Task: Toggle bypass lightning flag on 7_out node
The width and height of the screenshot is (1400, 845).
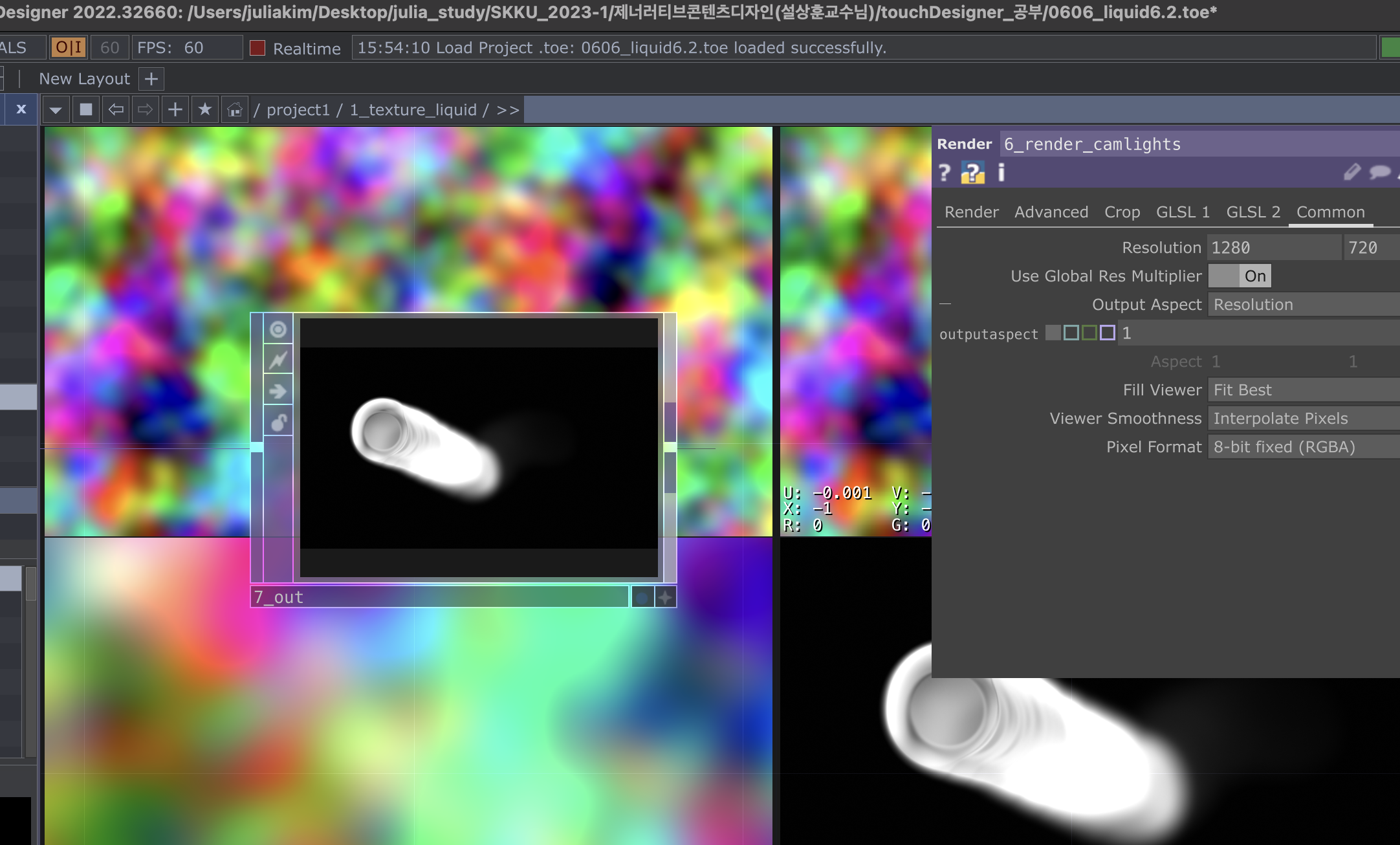Action: pyautogui.click(x=278, y=360)
